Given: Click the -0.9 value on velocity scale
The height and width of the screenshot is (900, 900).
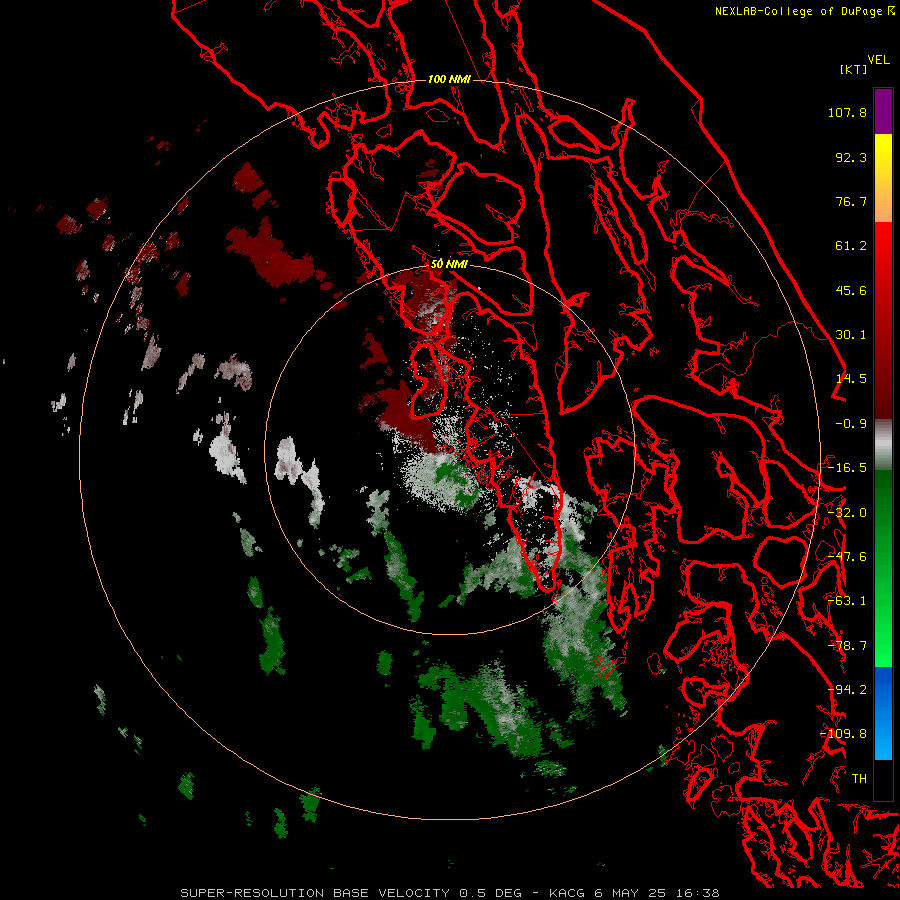Looking at the screenshot, I should click(x=851, y=424).
